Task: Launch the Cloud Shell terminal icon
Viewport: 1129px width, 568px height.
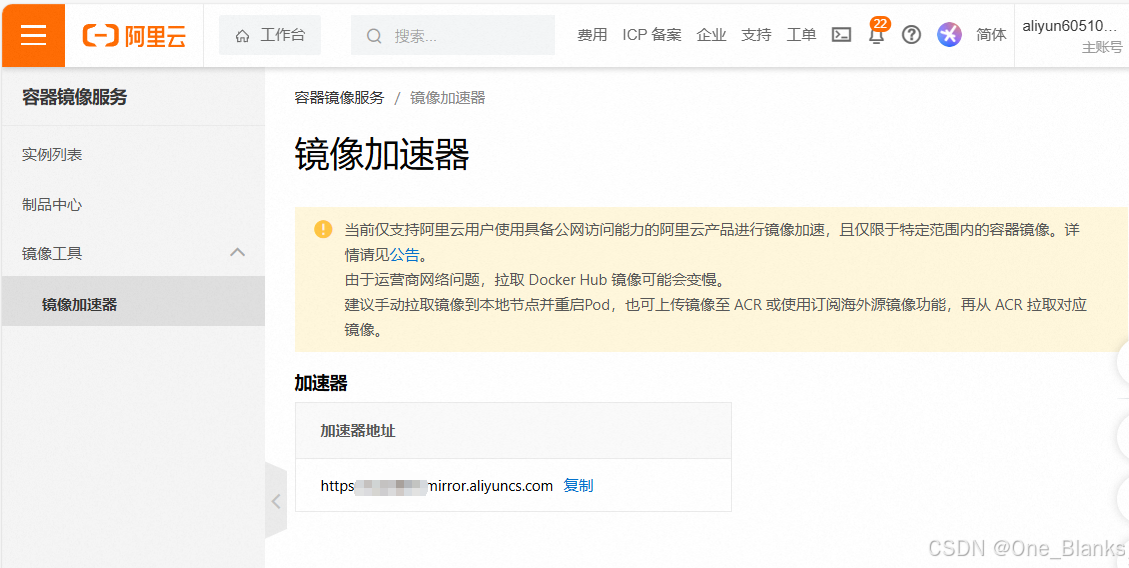Action: click(841, 35)
